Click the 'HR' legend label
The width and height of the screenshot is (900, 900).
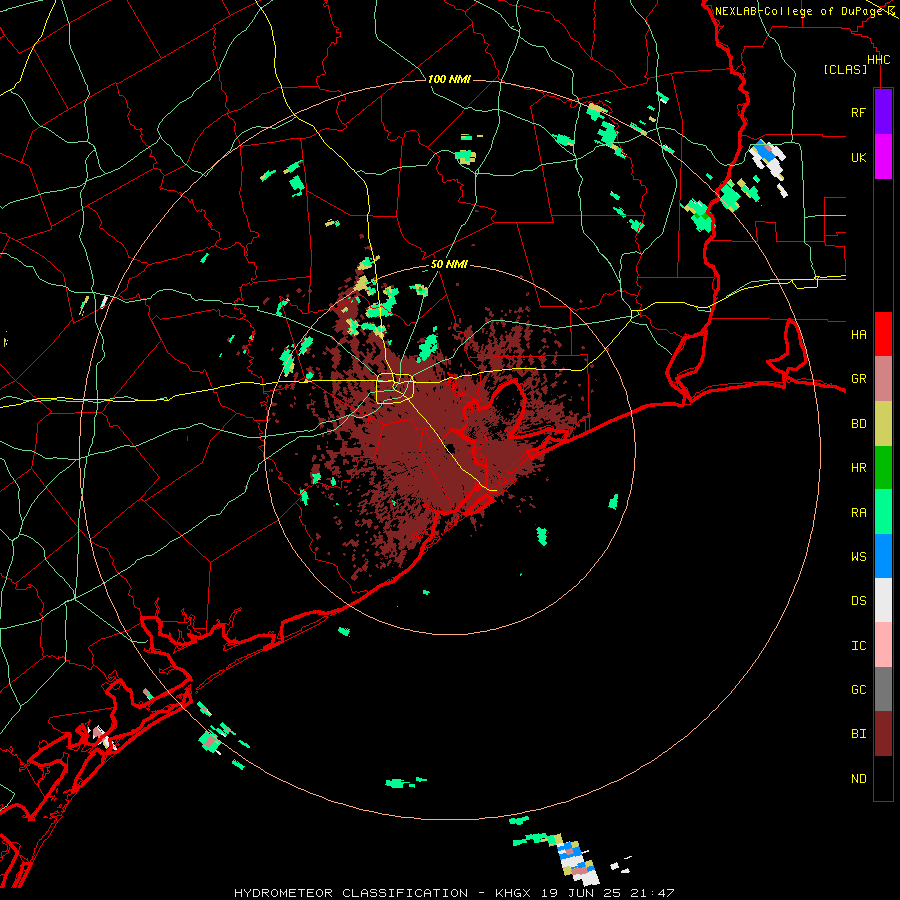point(858,468)
